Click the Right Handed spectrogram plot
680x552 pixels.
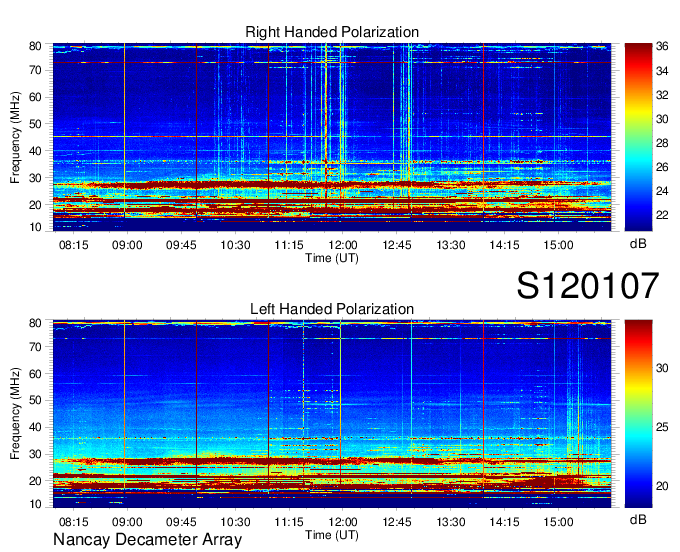[x=332, y=137]
